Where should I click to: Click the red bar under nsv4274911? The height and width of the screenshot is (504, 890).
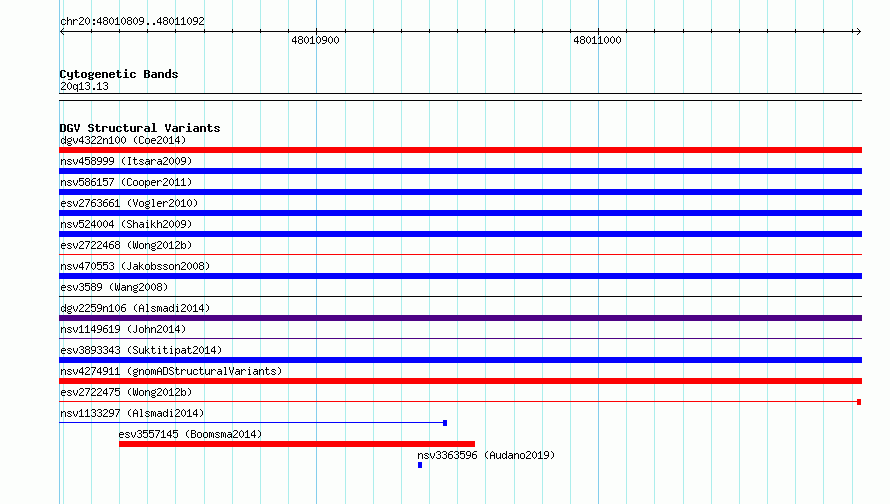pos(460,381)
